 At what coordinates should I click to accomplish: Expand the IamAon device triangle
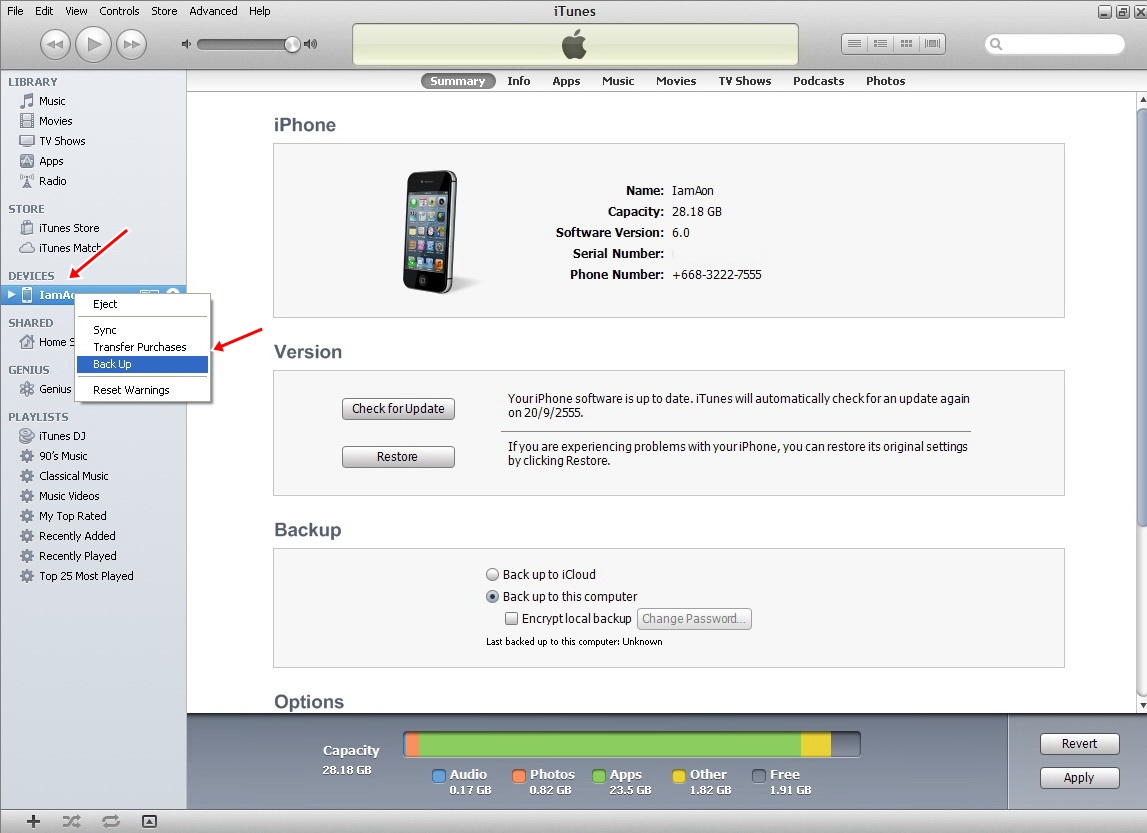click(11, 295)
